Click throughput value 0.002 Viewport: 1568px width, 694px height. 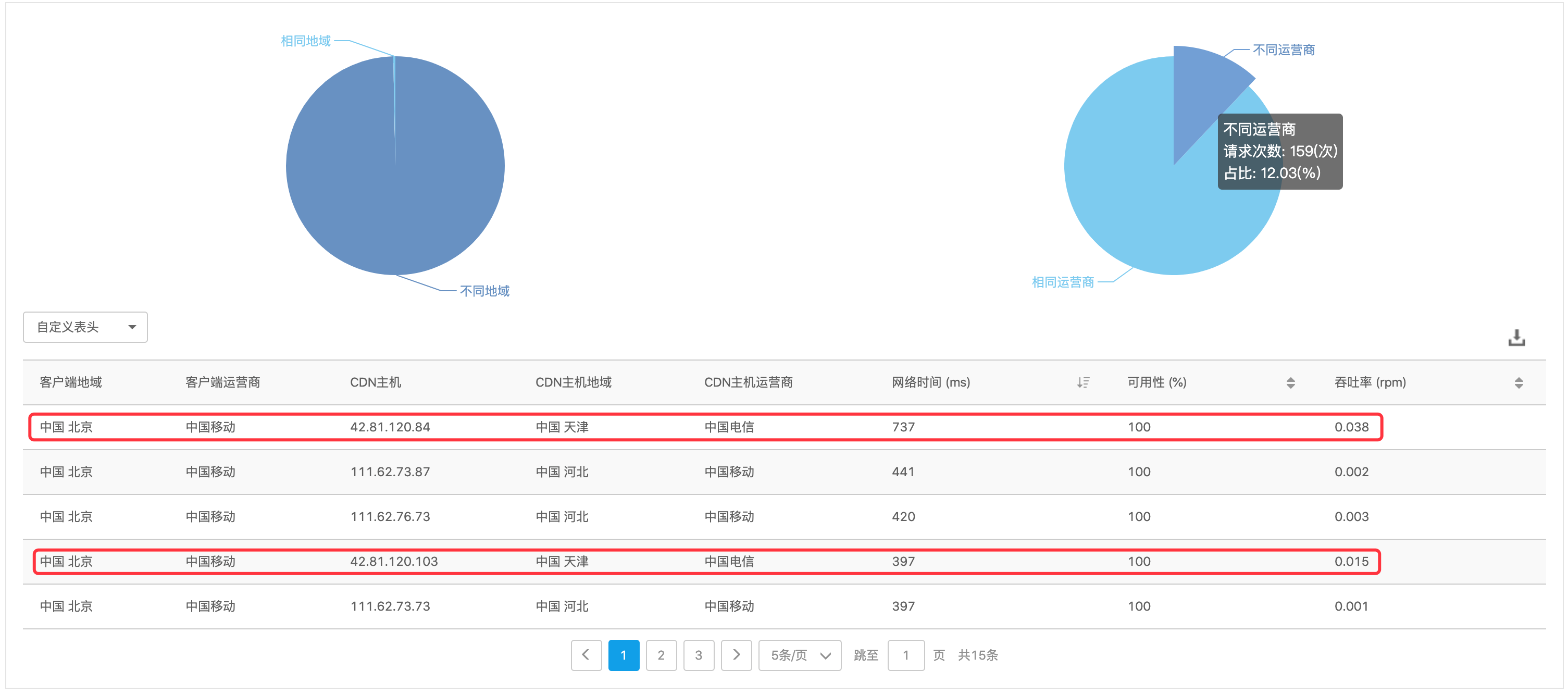(1351, 472)
